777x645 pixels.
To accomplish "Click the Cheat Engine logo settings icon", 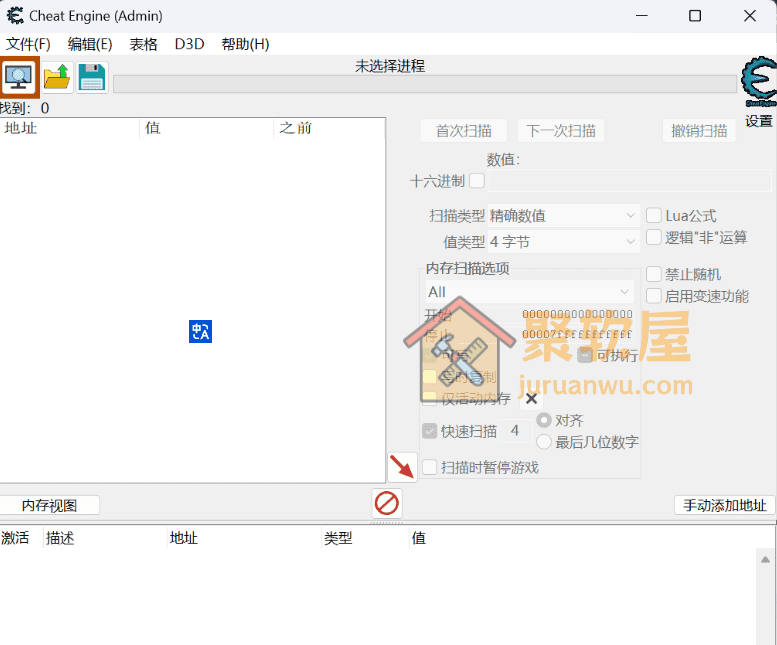I will (759, 81).
